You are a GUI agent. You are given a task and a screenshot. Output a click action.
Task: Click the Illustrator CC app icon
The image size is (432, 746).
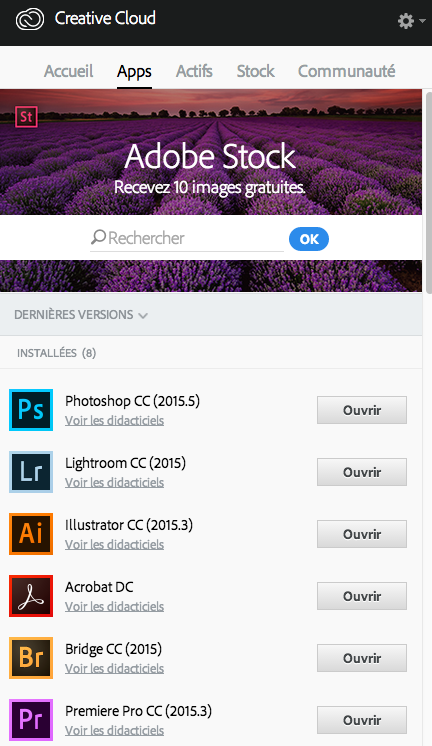tap(31, 534)
